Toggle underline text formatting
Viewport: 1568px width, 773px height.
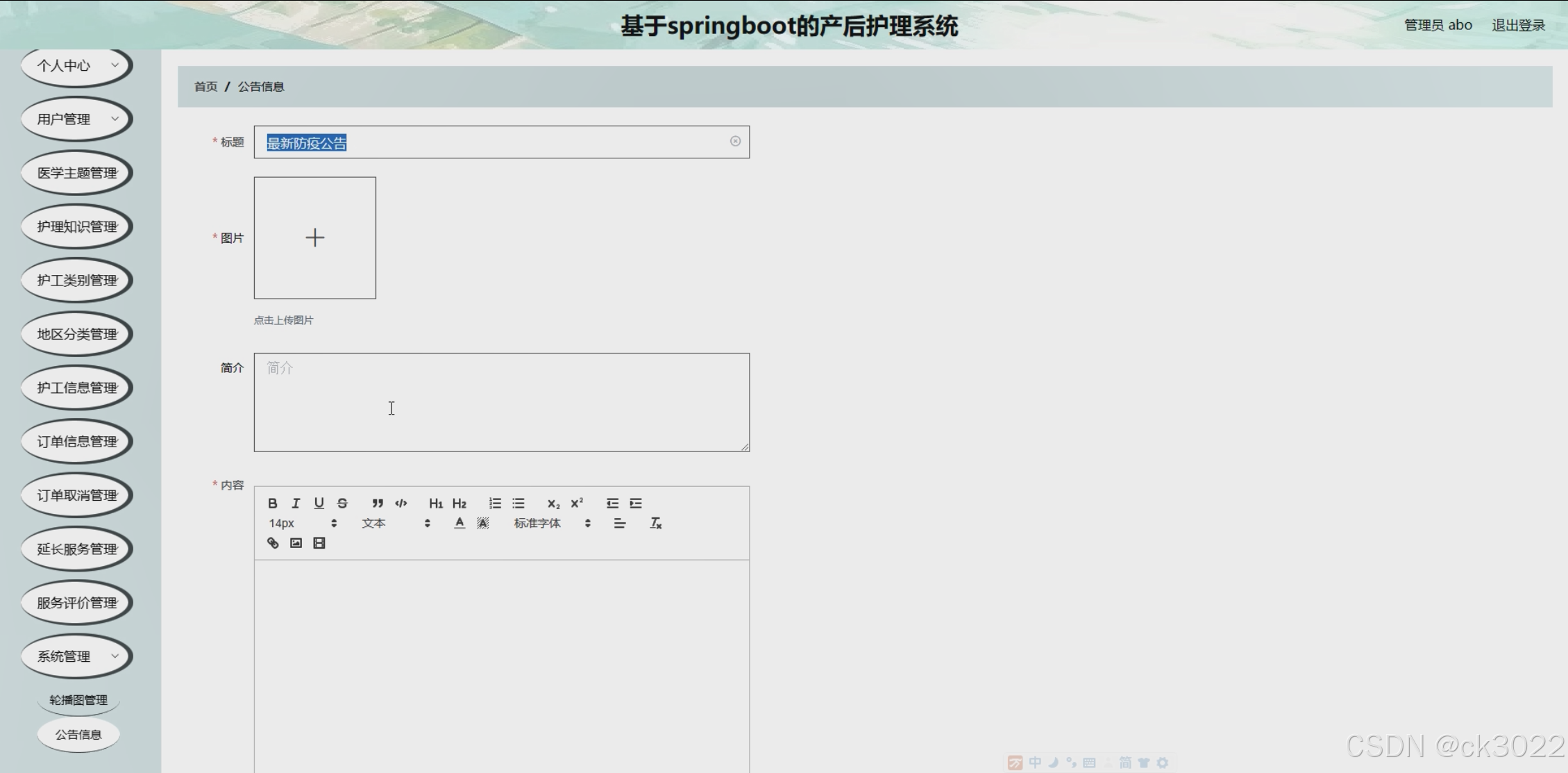[319, 503]
